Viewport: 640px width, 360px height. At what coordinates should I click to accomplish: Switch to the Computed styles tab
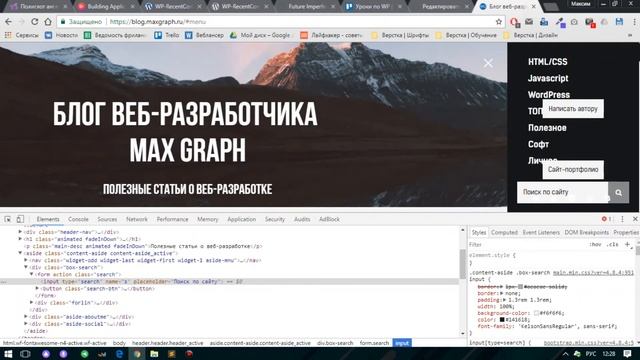coord(504,232)
